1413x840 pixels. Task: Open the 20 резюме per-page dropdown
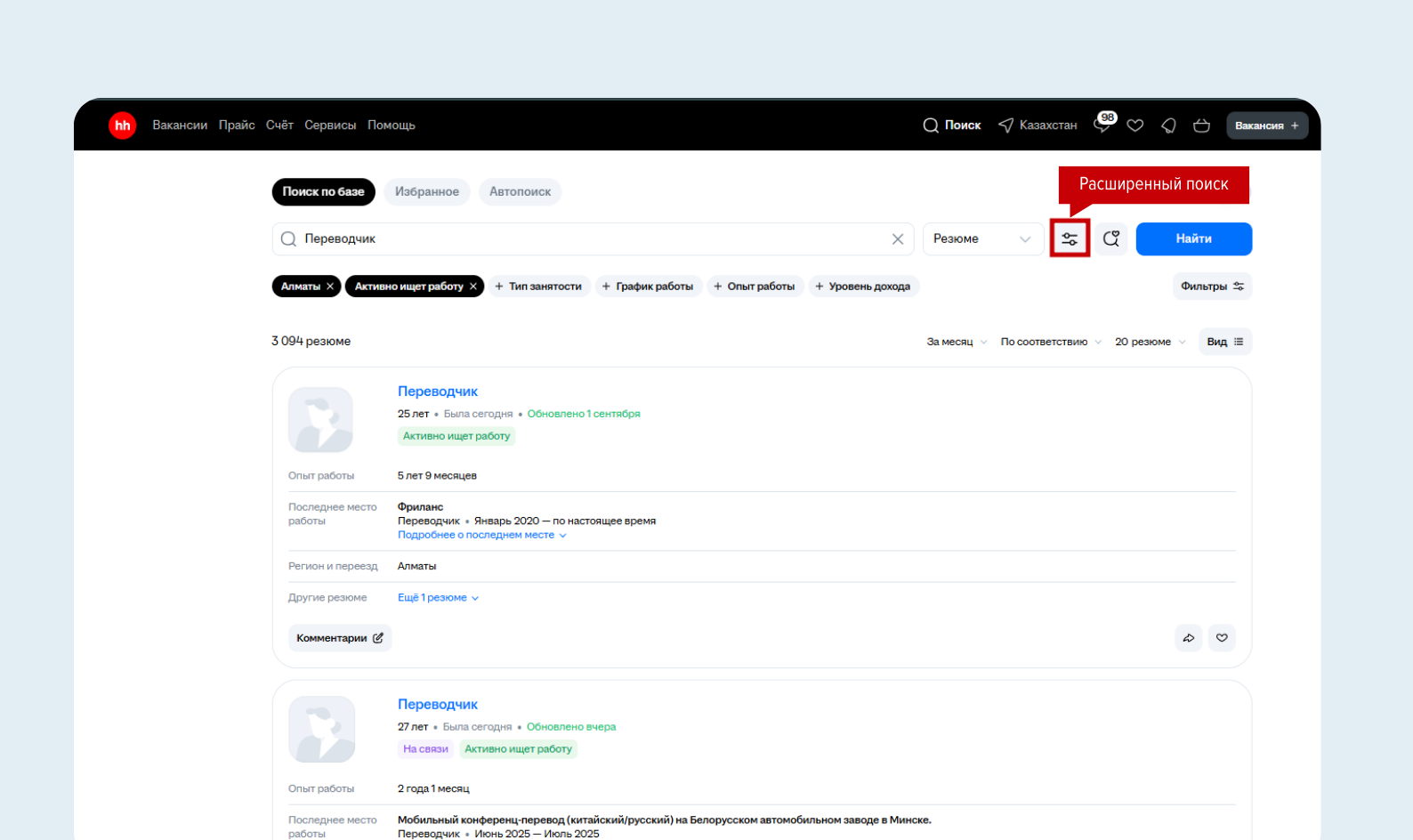tap(1150, 342)
